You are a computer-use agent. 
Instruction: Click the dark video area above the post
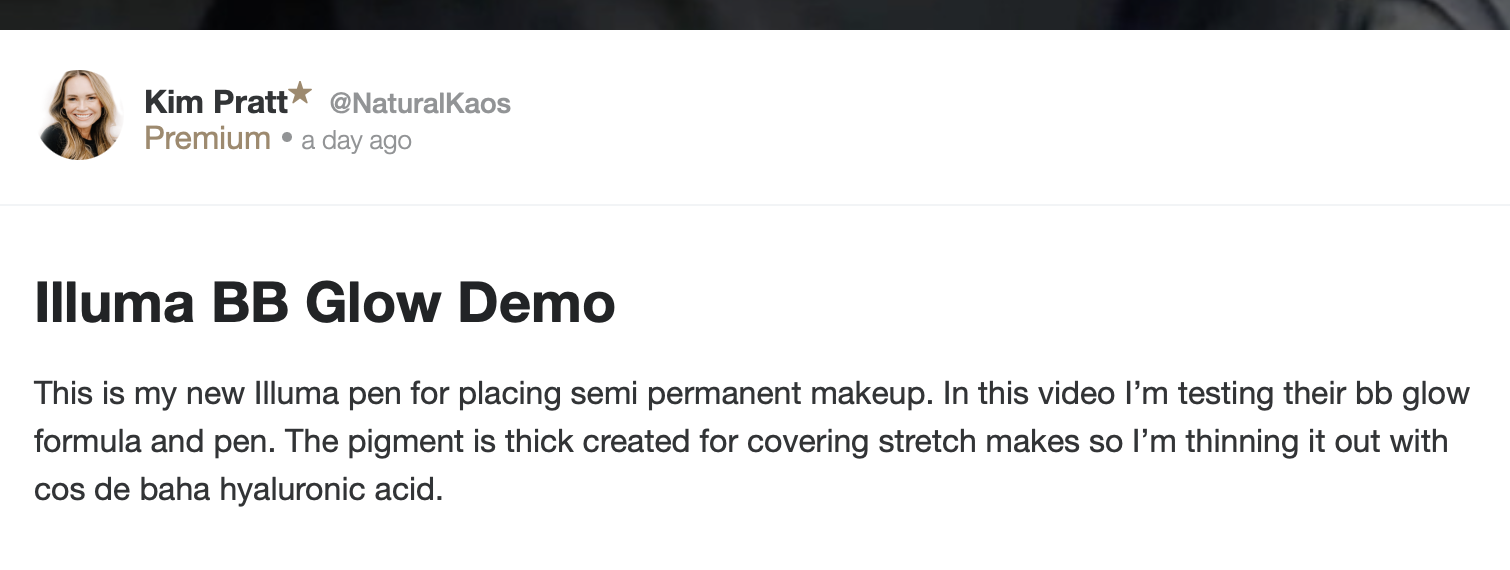pyautogui.click(x=755, y=14)
